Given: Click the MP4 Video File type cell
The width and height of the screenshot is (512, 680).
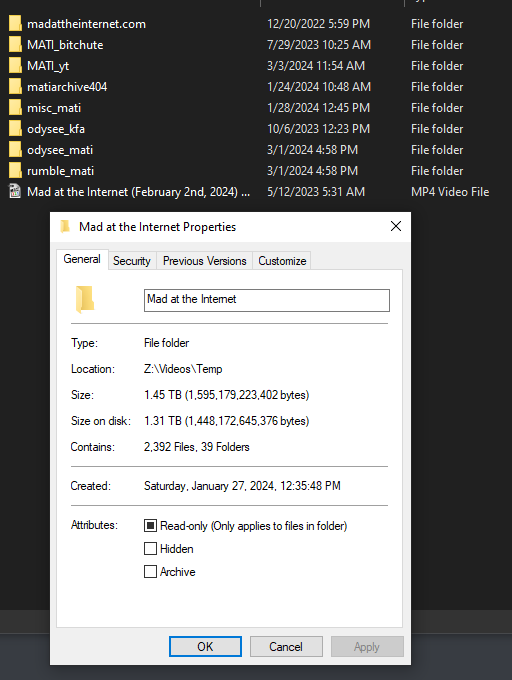Looking at the screenshot, I should click(x=450, y=192).
